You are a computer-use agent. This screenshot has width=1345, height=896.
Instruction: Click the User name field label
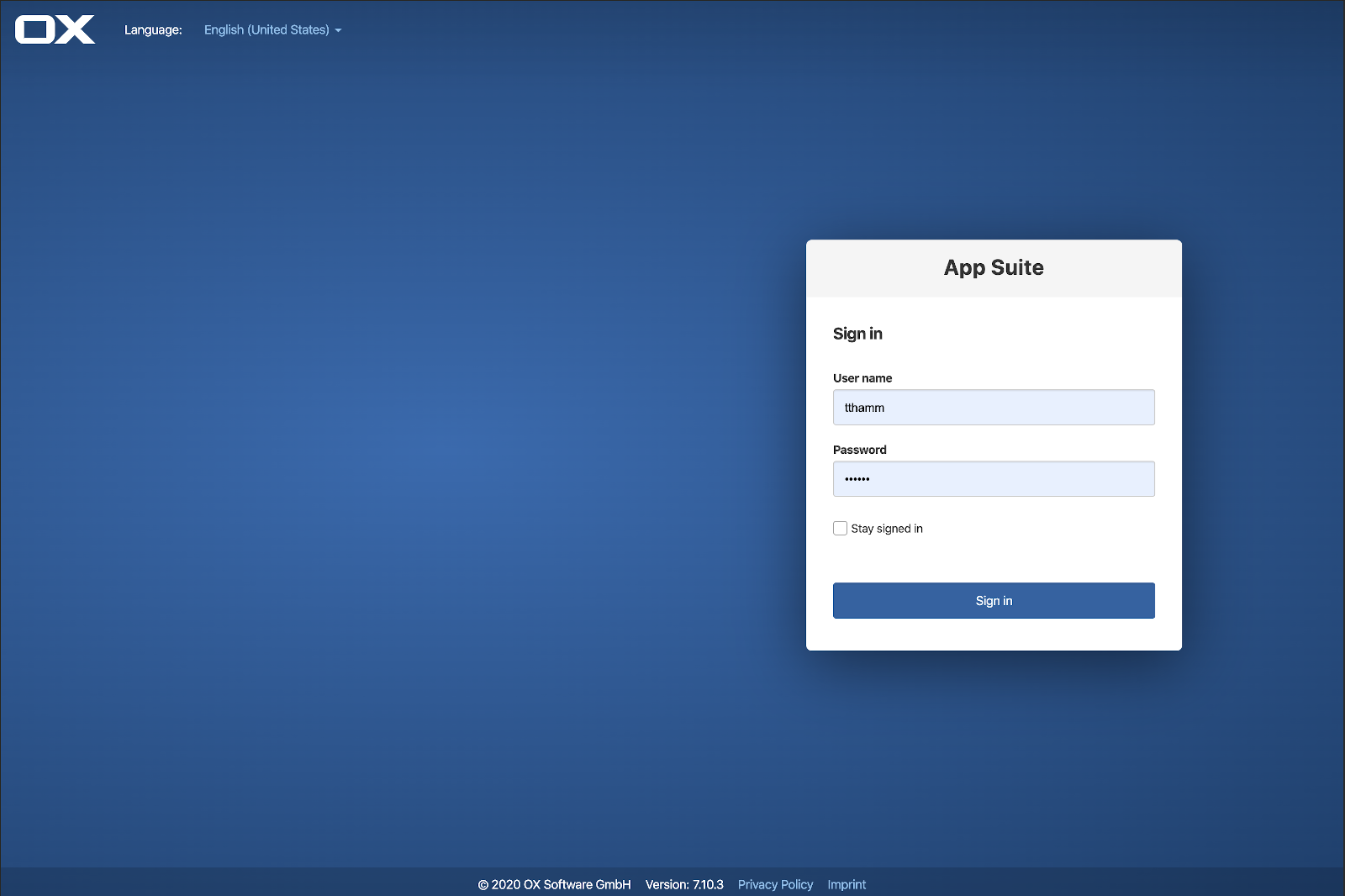[862, 377]
